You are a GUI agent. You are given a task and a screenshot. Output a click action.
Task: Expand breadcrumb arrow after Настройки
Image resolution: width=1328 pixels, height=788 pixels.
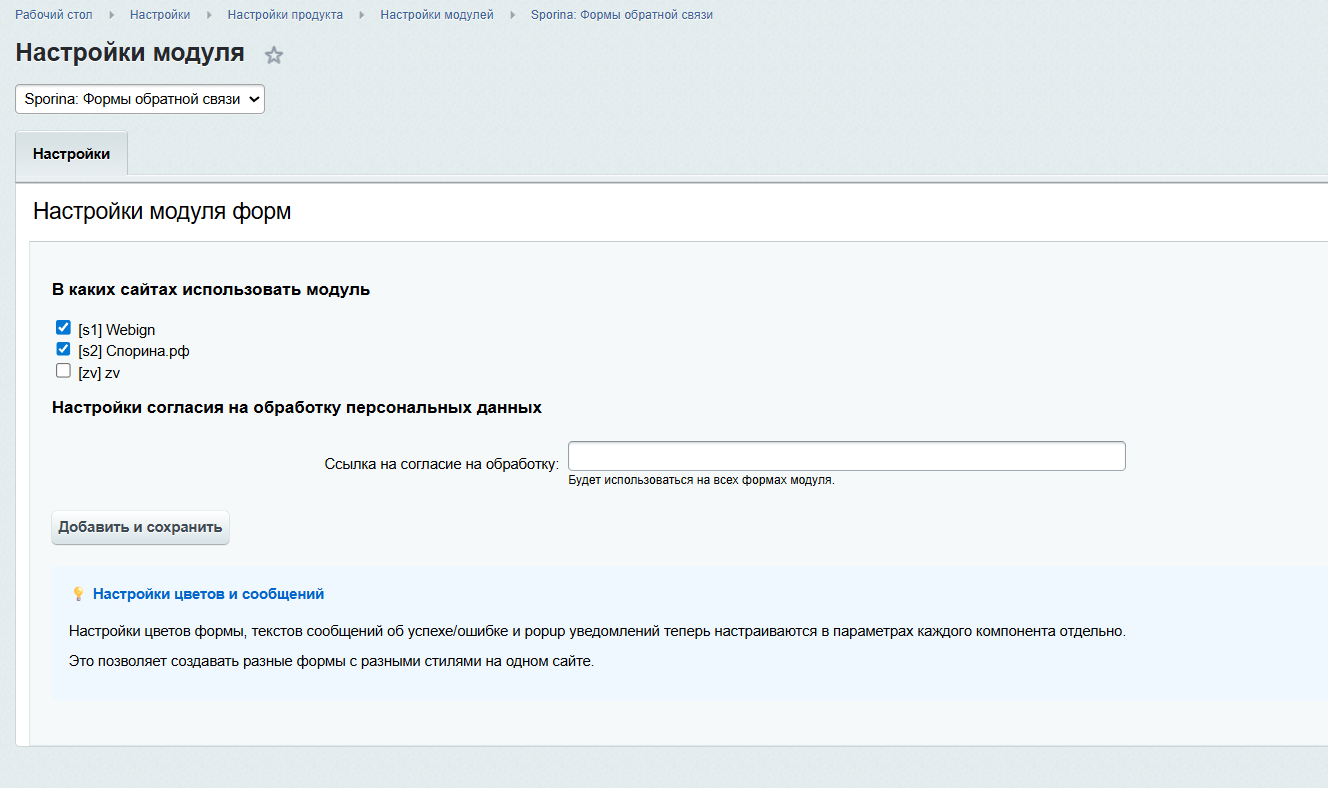click(x=209, y=15)
